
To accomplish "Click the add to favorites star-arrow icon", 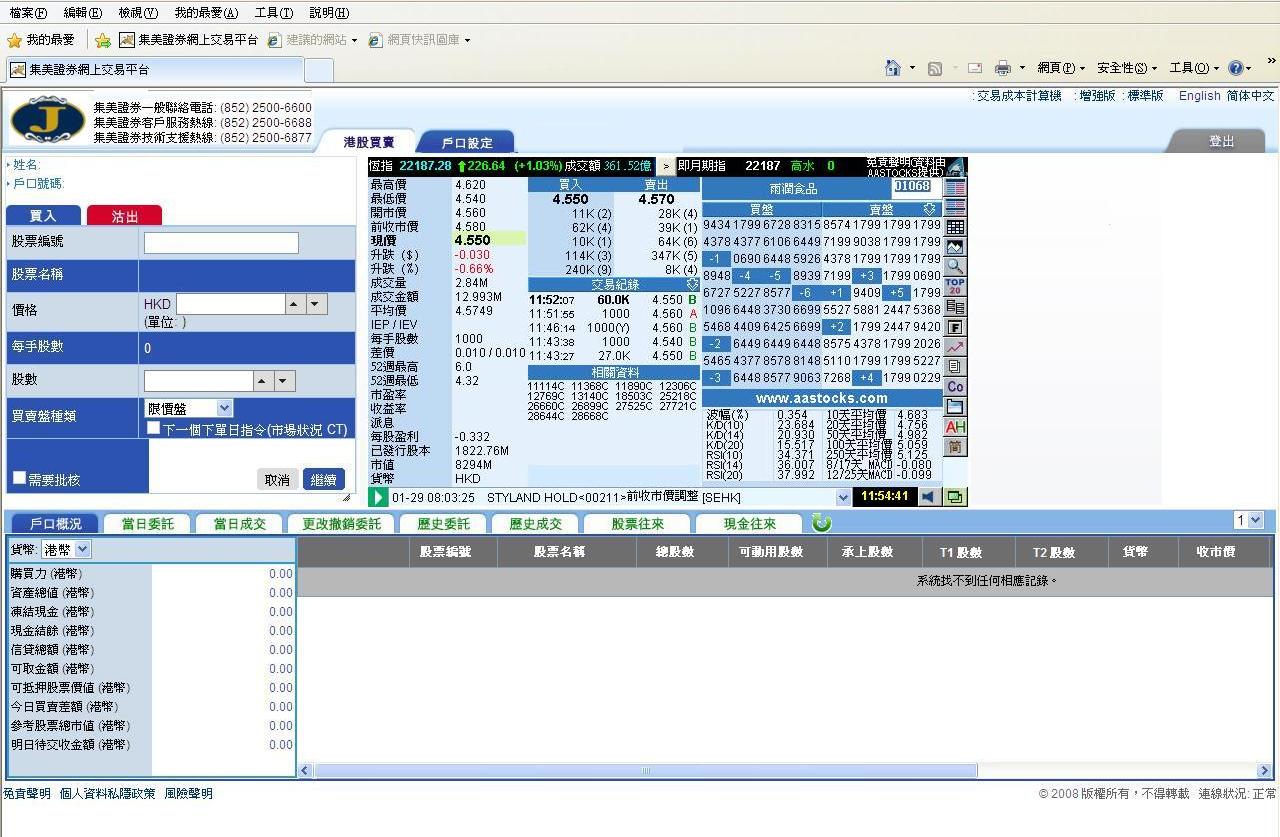I will 103,40.
